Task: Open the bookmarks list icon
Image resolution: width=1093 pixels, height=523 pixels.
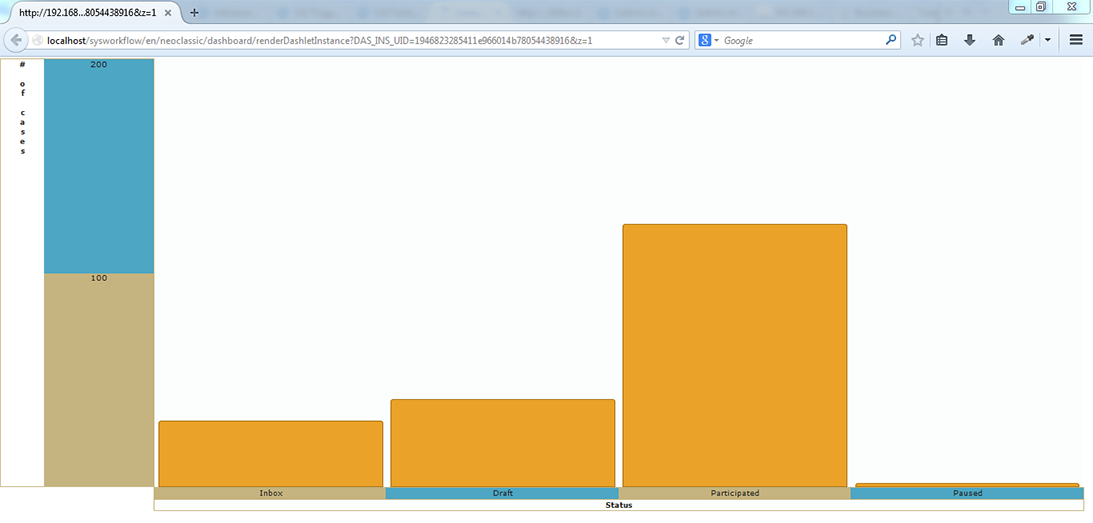Action: [942, 40]
